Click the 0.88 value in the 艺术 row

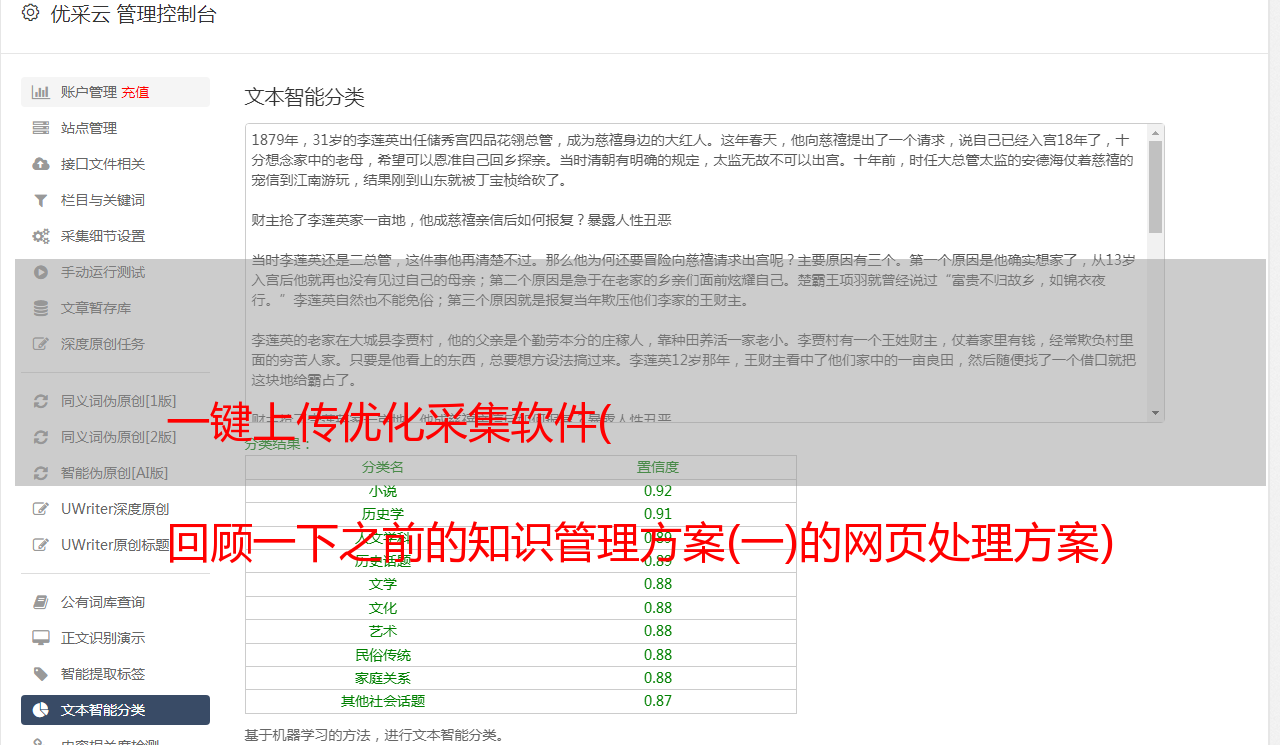(658, 631)
